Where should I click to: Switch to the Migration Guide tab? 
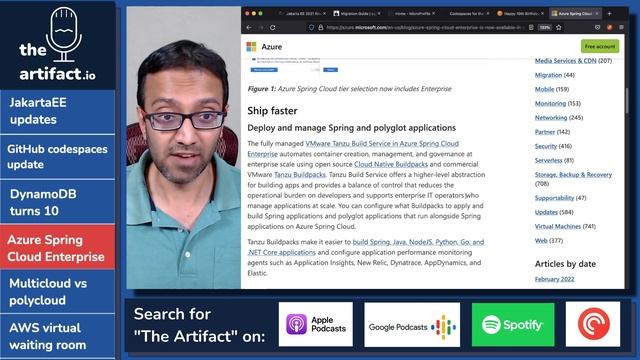click(357, 13)
